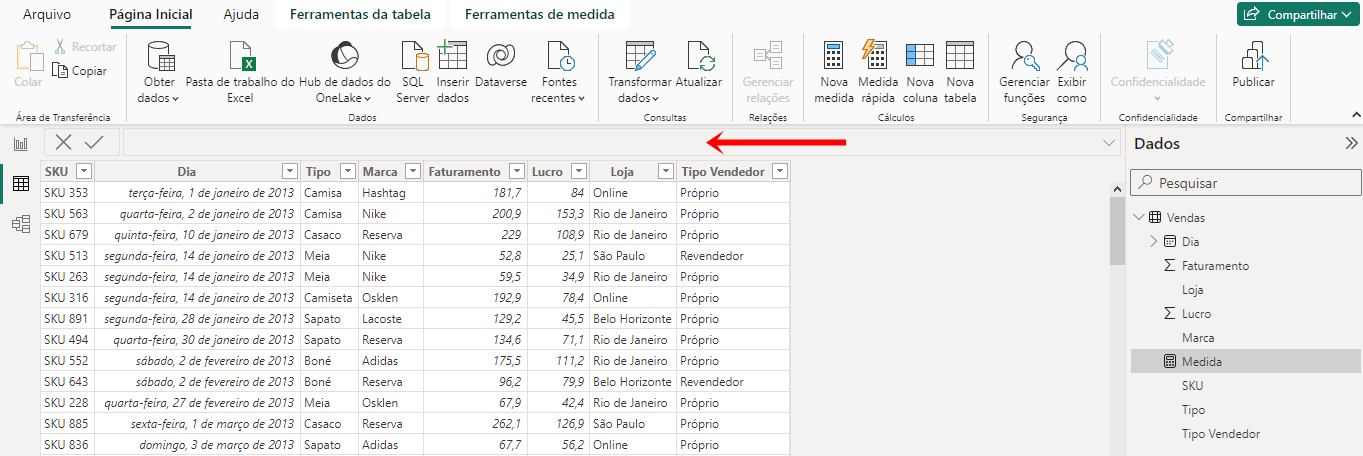The width and height of the screenshot is (1363, 456).
Task: Click the Lacoste cell
Action: (x=391, y=319)
